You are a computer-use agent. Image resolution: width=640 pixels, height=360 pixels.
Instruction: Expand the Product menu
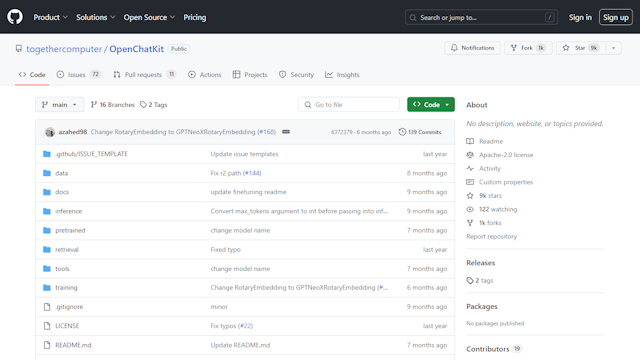[x=50, y=17]
